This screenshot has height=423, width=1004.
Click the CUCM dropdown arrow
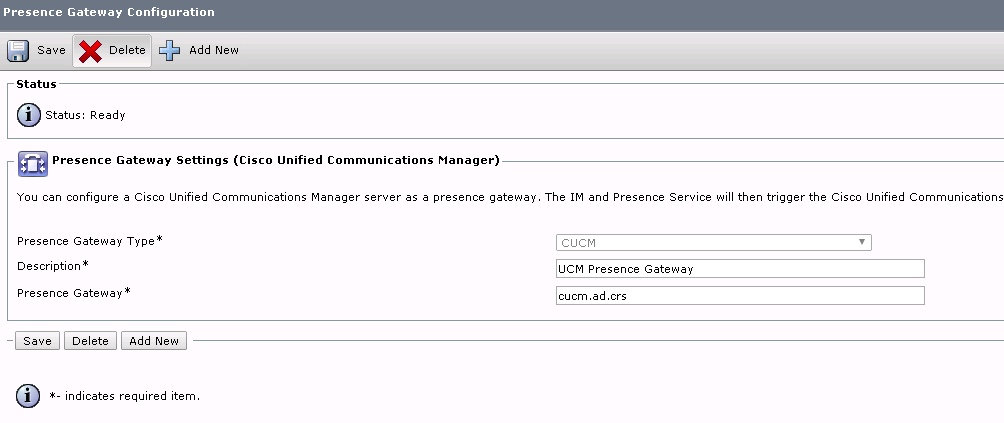pos(862,242)
